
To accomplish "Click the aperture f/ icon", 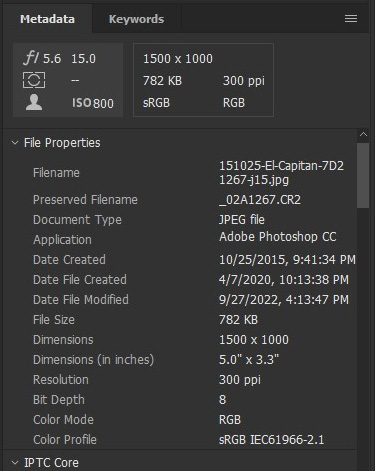I will point(31,58).
